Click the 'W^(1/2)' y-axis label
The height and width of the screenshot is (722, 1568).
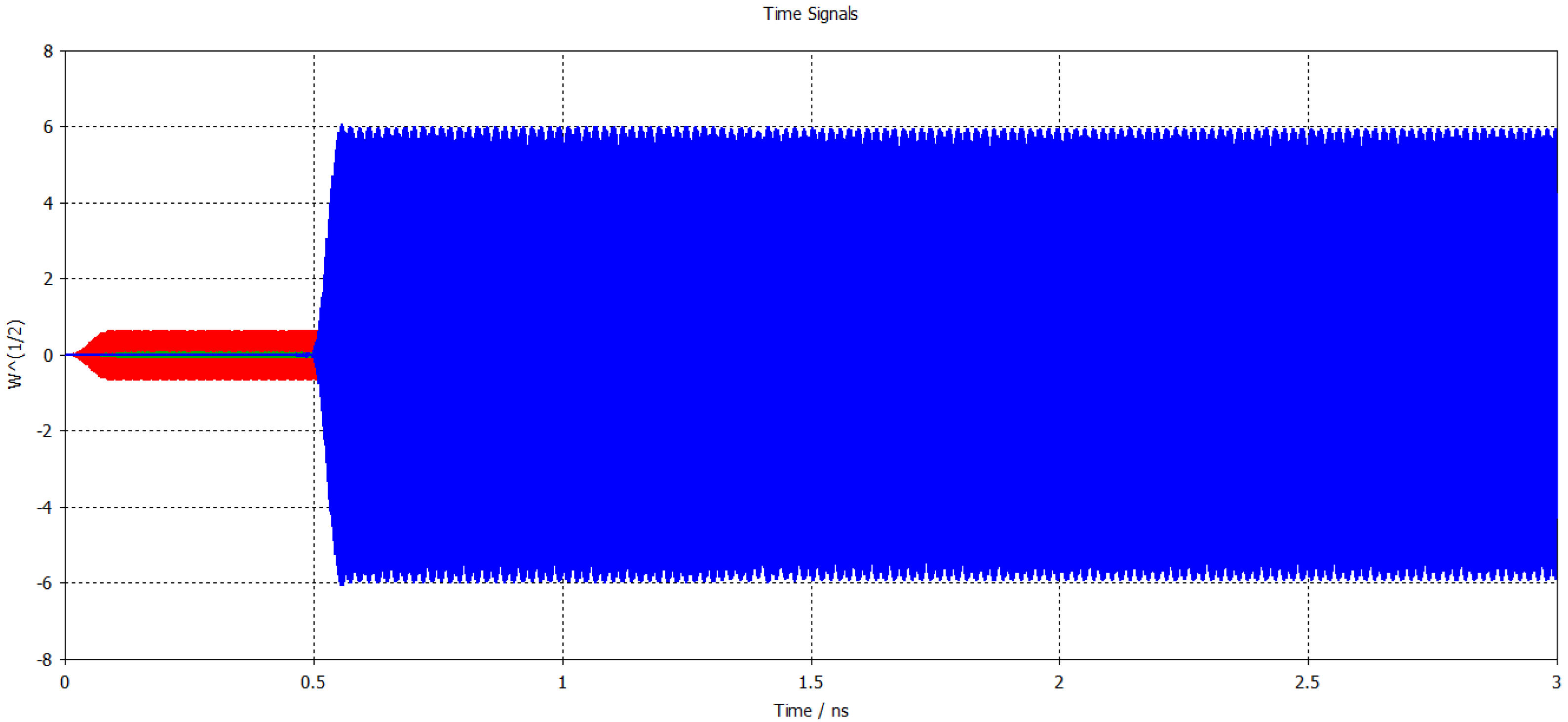pyautogui.click(x=15, y=354)
